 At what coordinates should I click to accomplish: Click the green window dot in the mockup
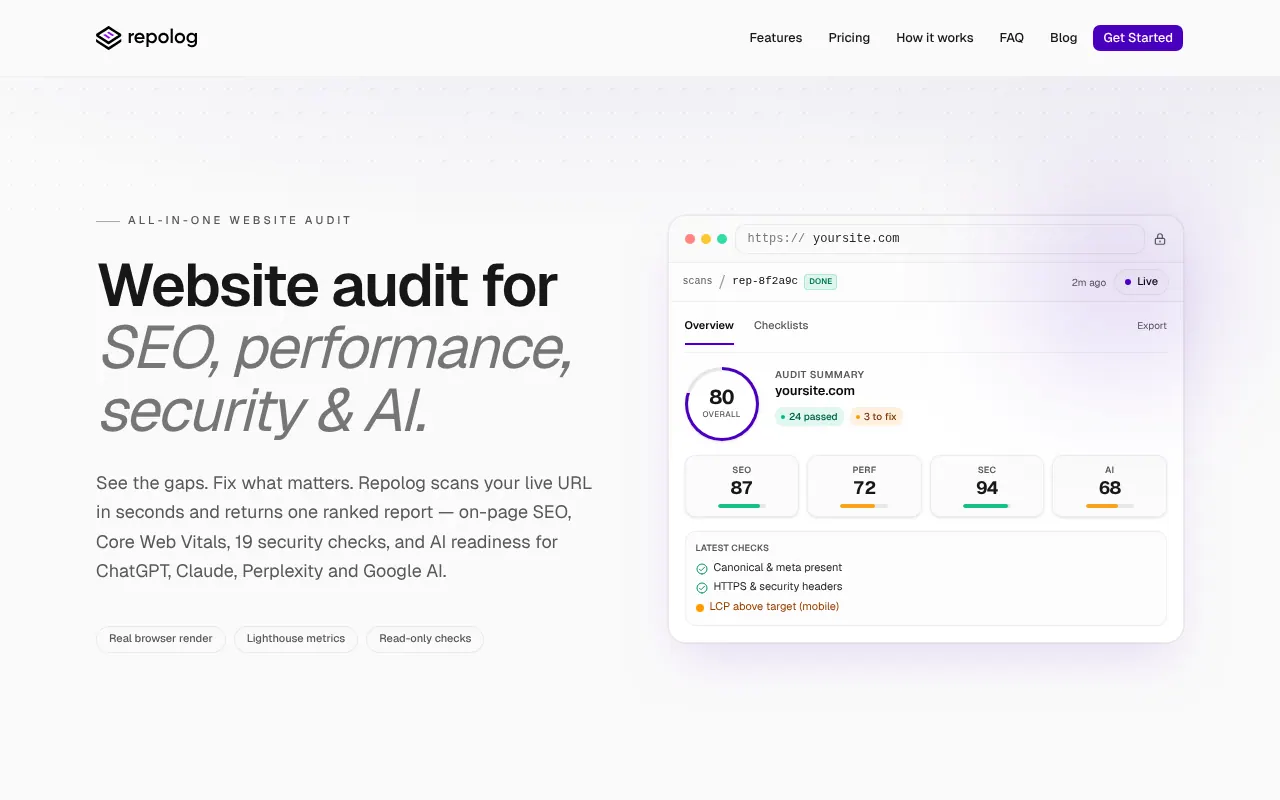click(x=722, y=239)
